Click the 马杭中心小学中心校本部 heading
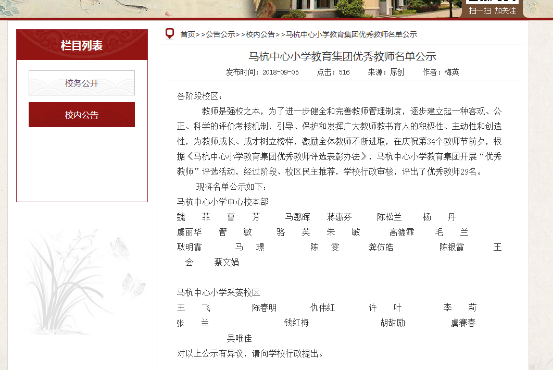554x370 pixels. click(223, 202)
